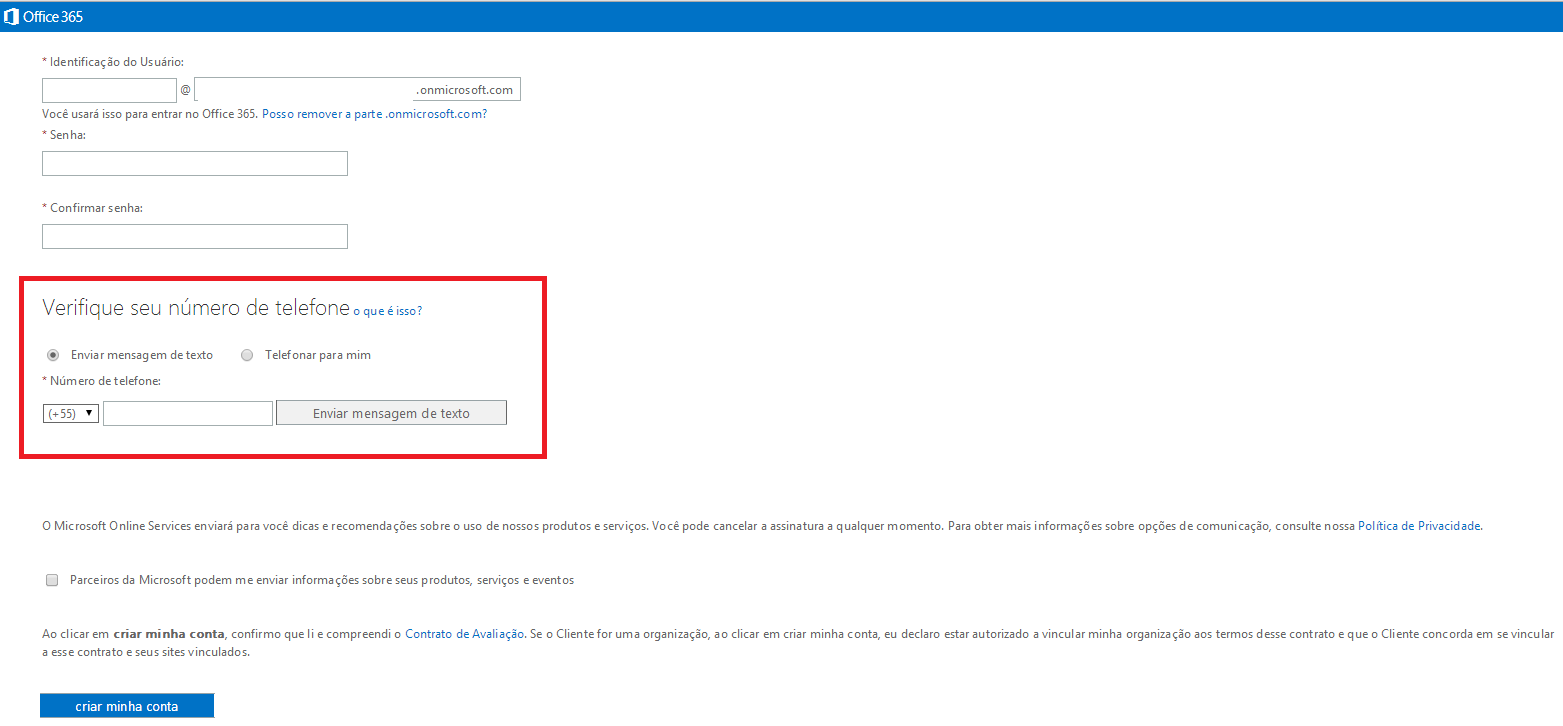Select 'Enviar mensagem de texto' radio button

point(53,355)
